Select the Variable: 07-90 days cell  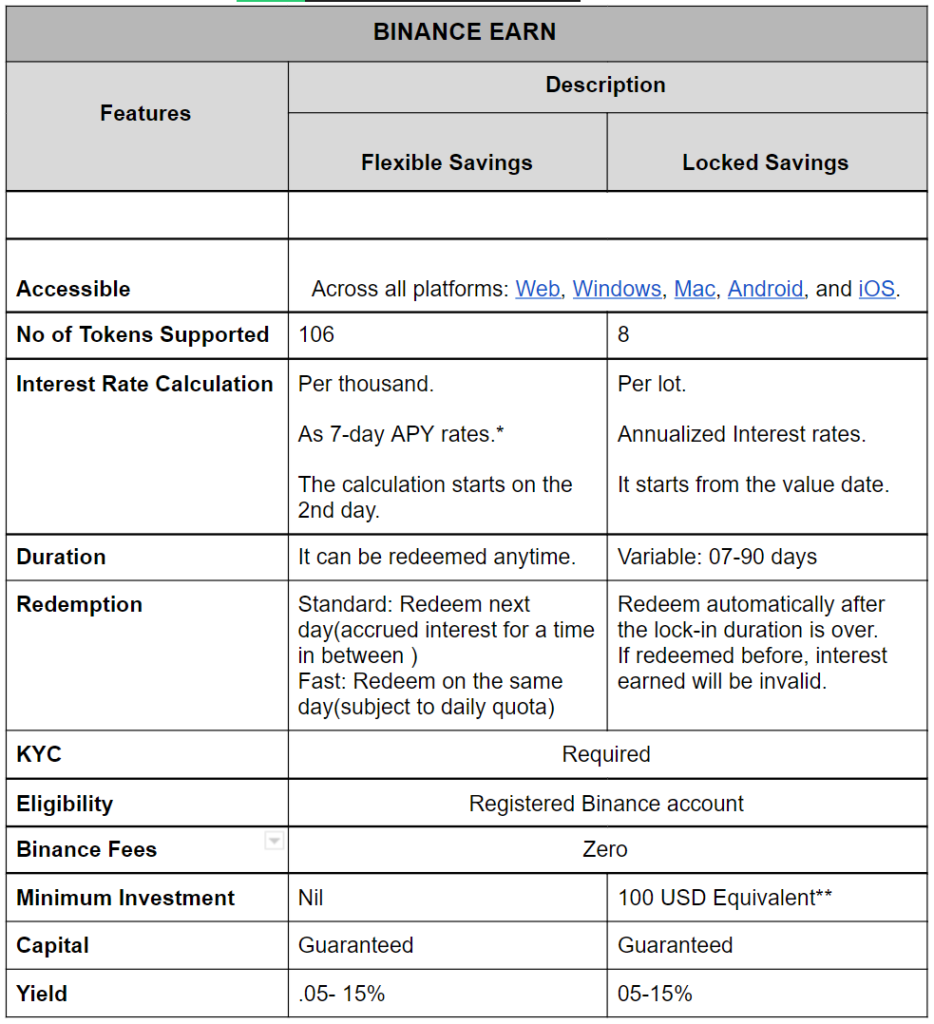coord(767,557)
